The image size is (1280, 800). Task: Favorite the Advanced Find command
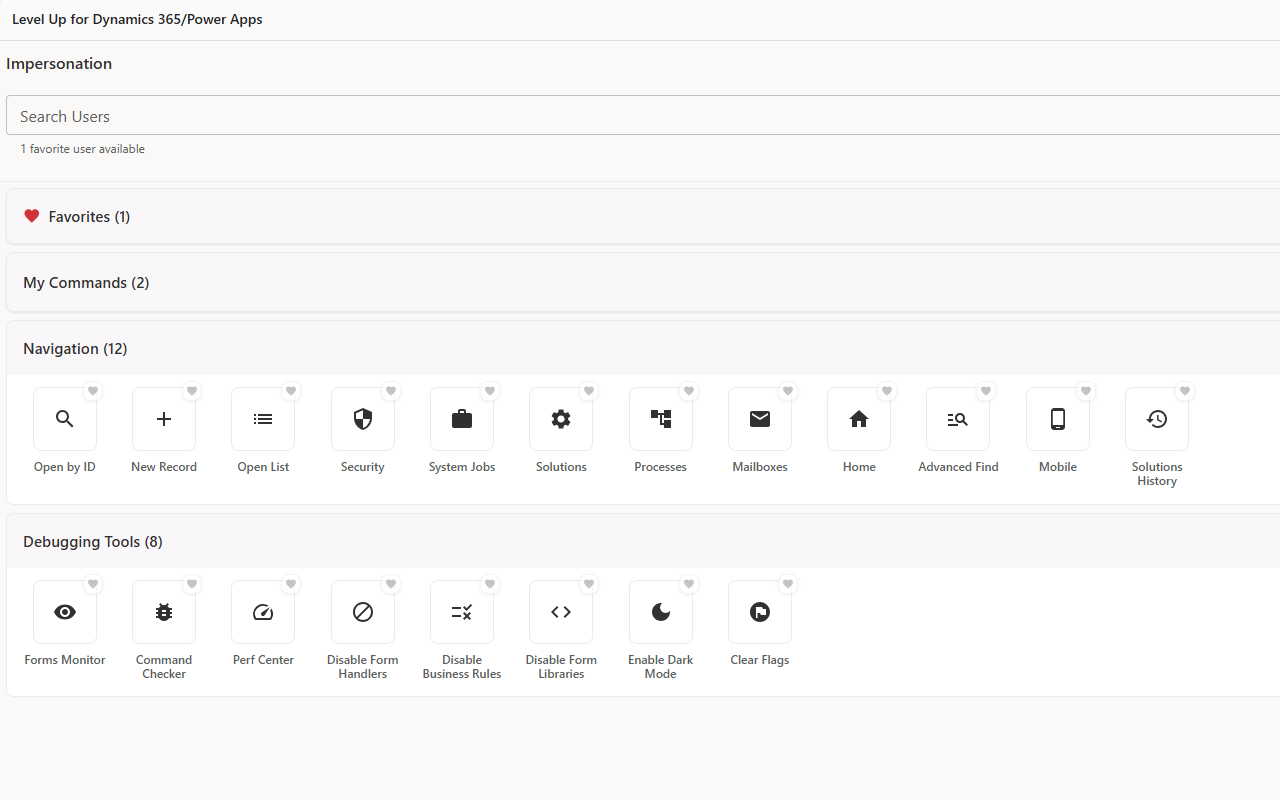tap(986, 391)
